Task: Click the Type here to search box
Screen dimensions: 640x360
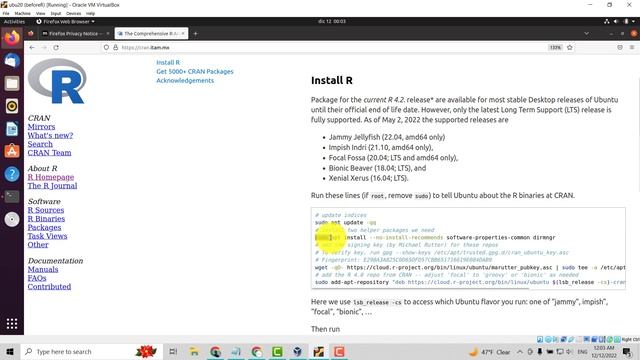Action: [x=91, y=351]
